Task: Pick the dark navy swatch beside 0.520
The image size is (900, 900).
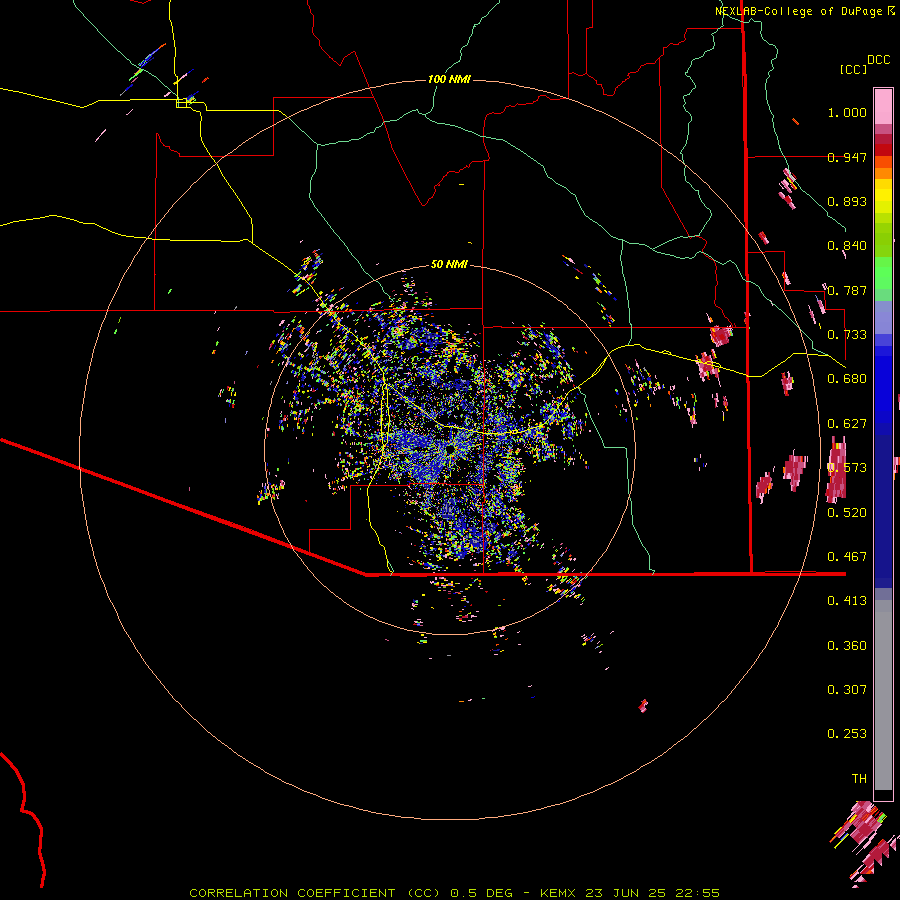Action: click(x=883, y=511)
